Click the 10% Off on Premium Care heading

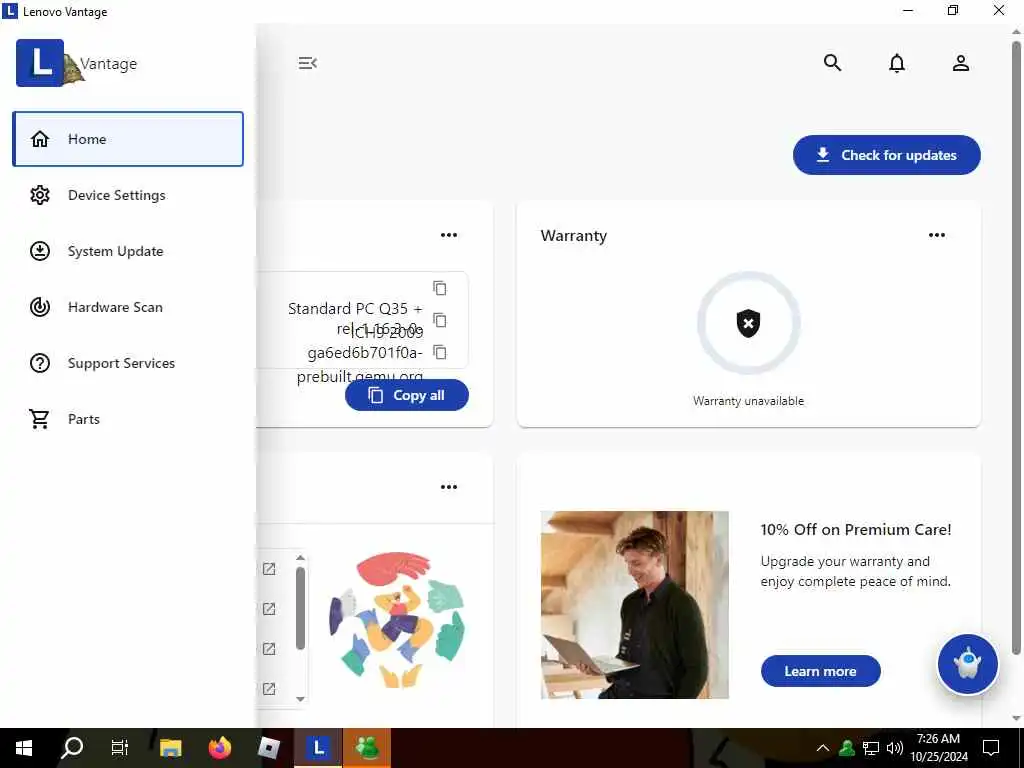pyautogui.click(x=856, y=530)
